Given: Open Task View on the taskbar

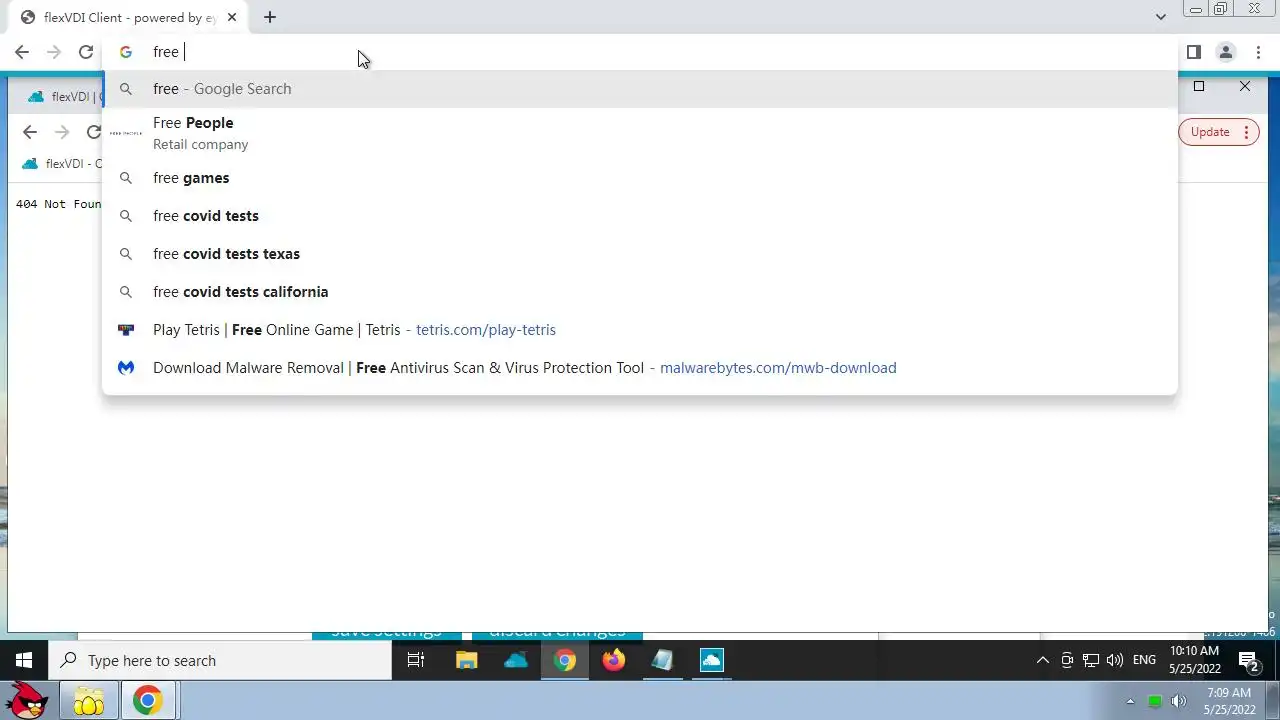Looking at the screenshot, I should tap(416, 660).
